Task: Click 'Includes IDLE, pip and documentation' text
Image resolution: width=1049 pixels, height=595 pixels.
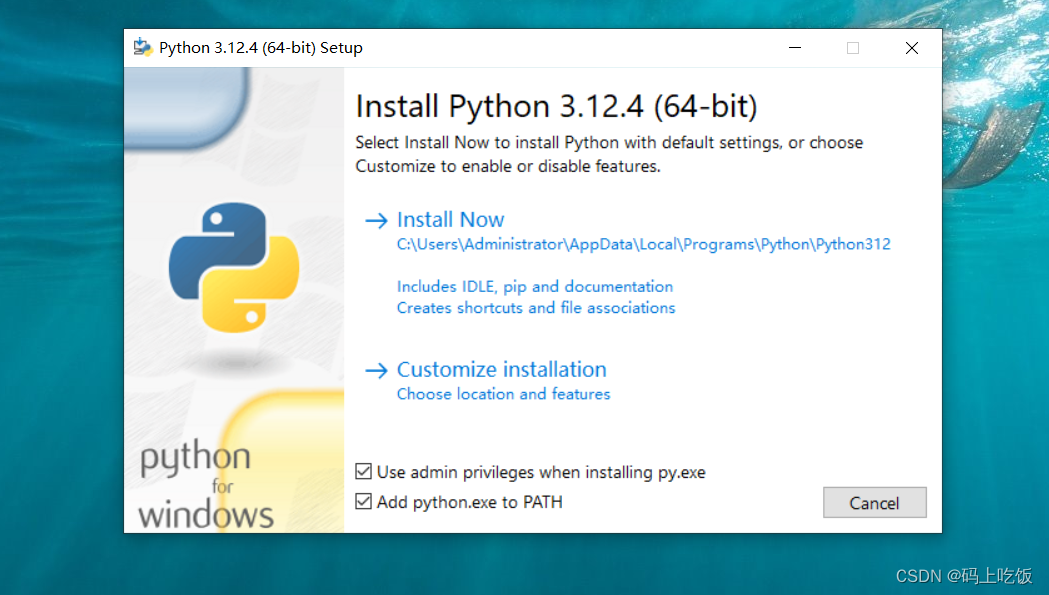Action: tap(535, 286)
